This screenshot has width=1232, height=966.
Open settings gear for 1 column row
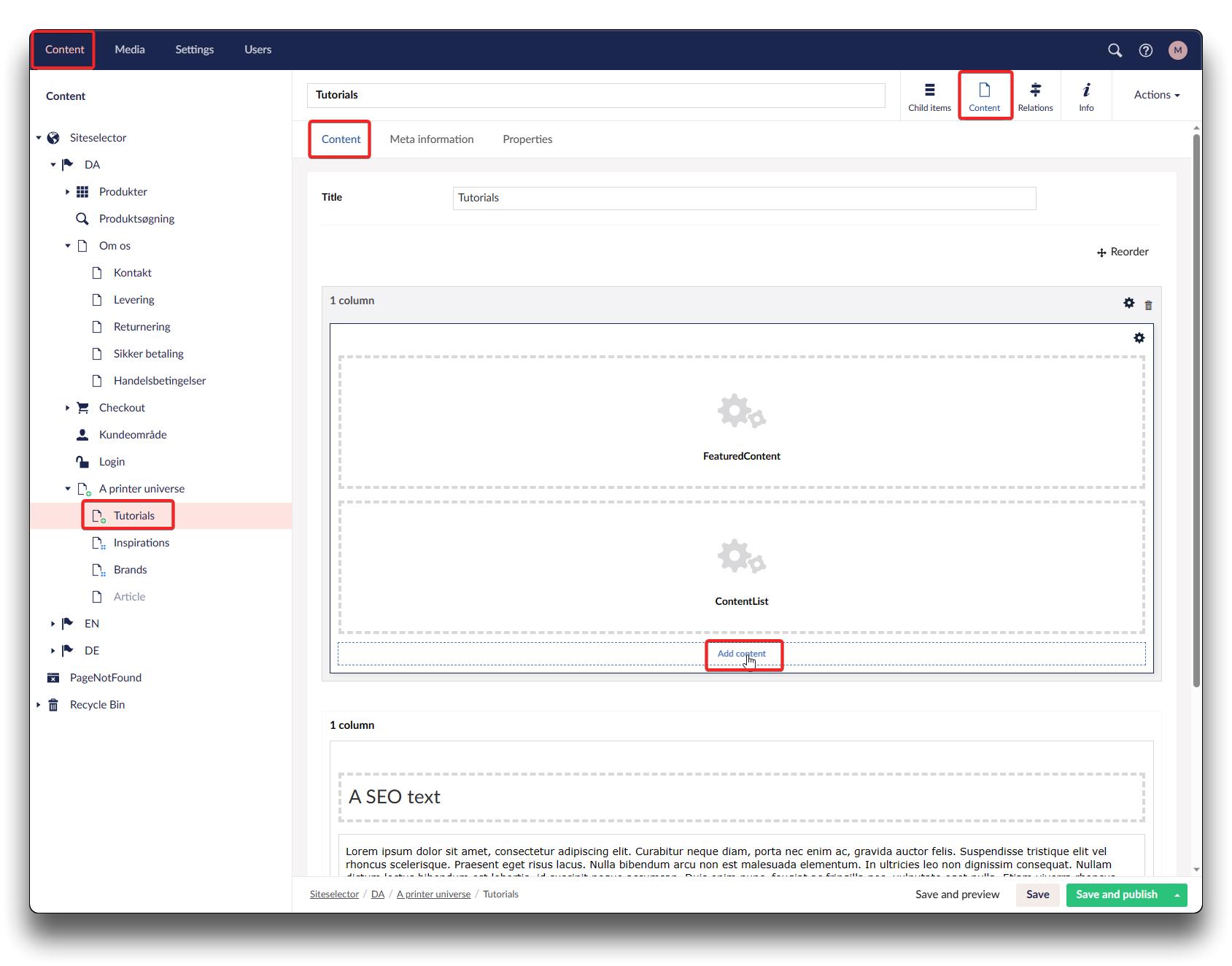click(x=1128, y=304)
